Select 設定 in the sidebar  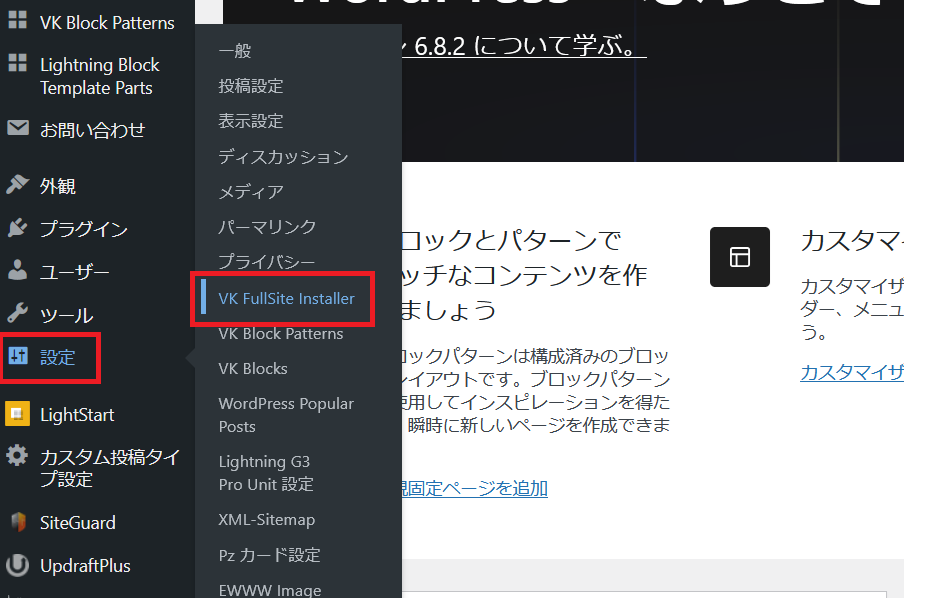57,357
